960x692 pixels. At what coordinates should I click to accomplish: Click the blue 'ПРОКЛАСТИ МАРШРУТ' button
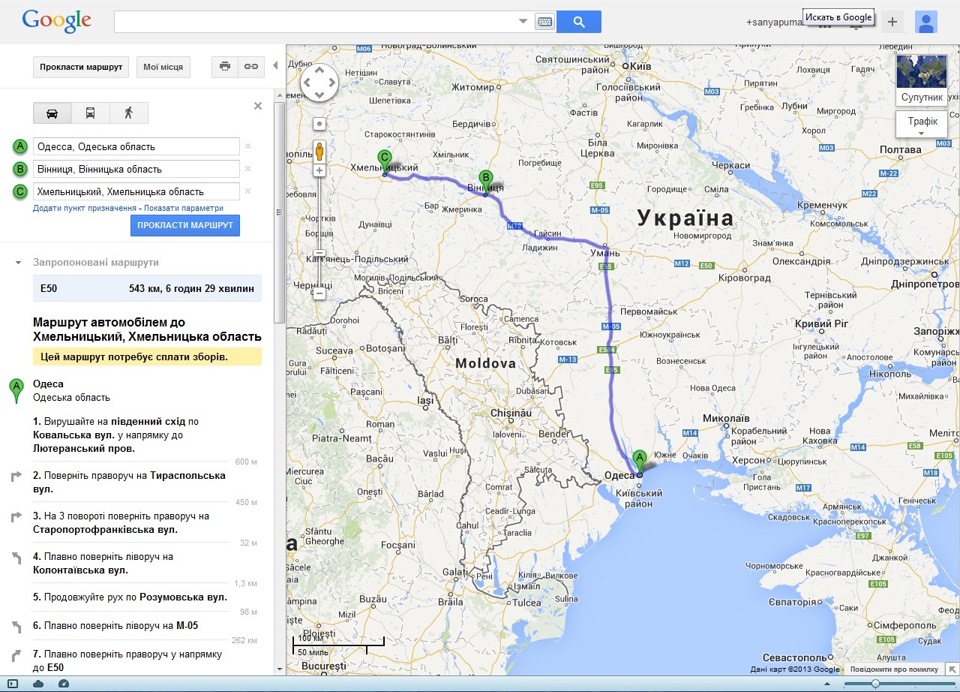[185, 225]
